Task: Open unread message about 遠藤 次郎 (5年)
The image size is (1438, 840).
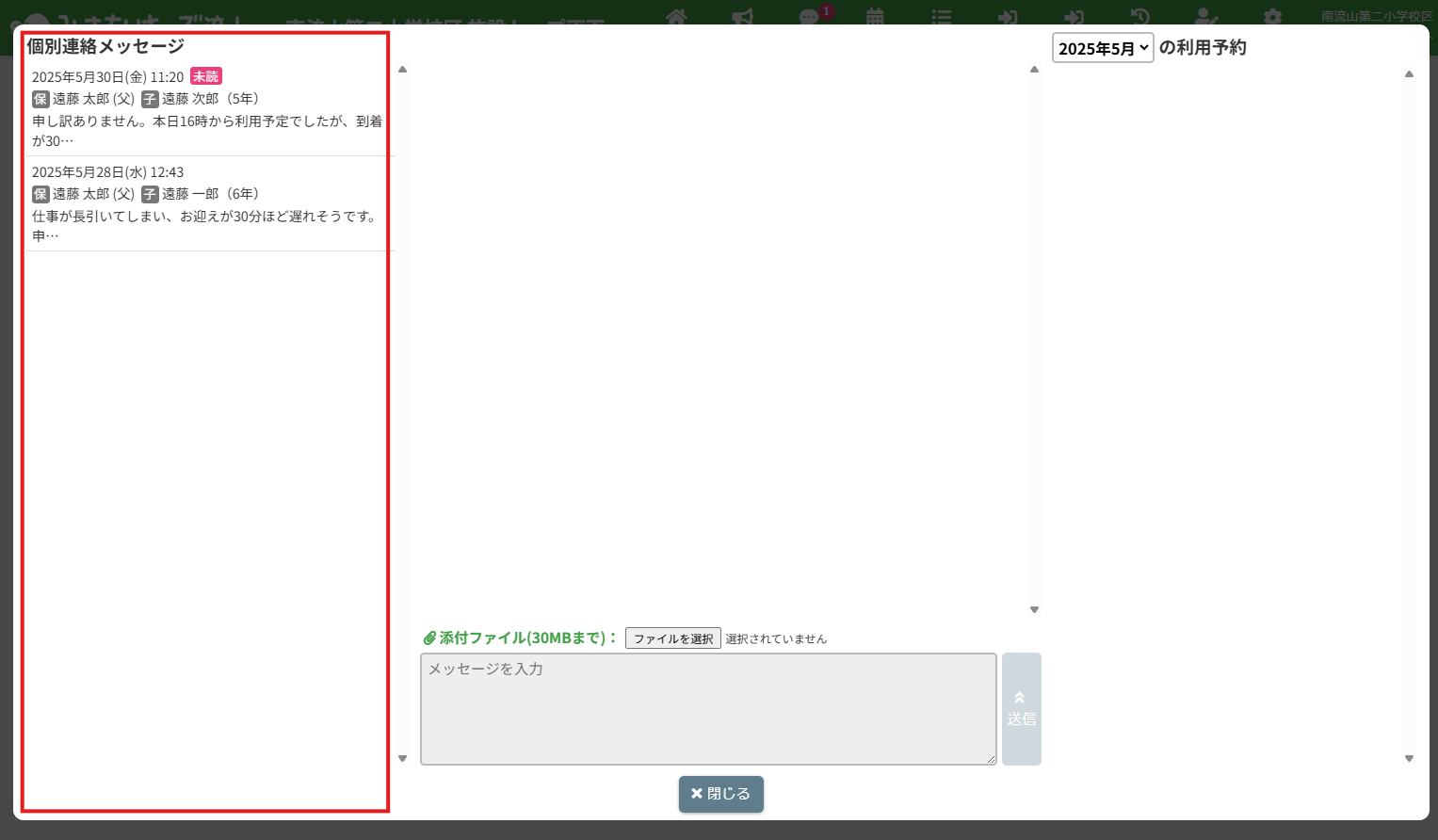Action: (x=206, y=108)
